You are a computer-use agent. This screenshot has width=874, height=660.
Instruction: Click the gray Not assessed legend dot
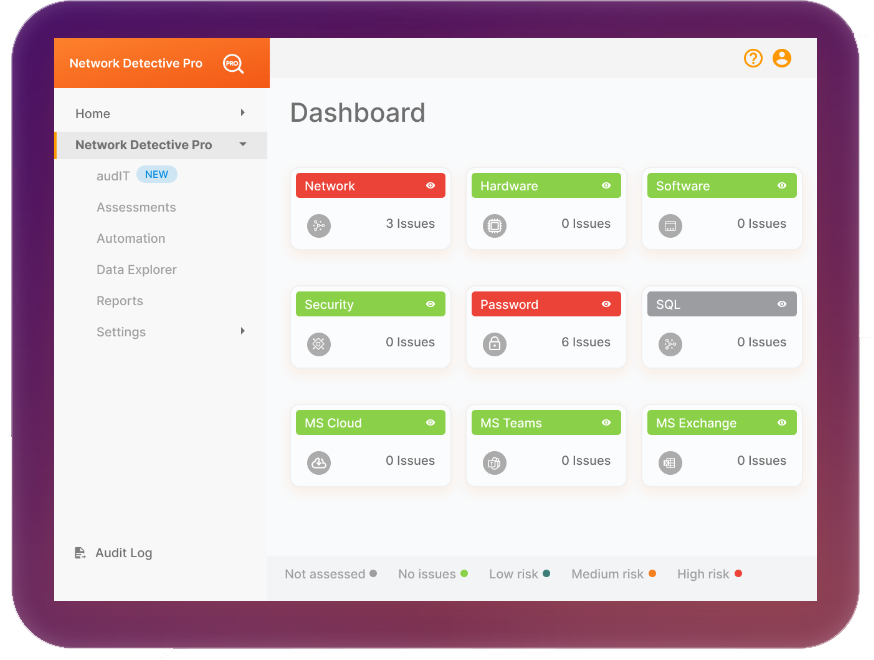click(373, 574)
